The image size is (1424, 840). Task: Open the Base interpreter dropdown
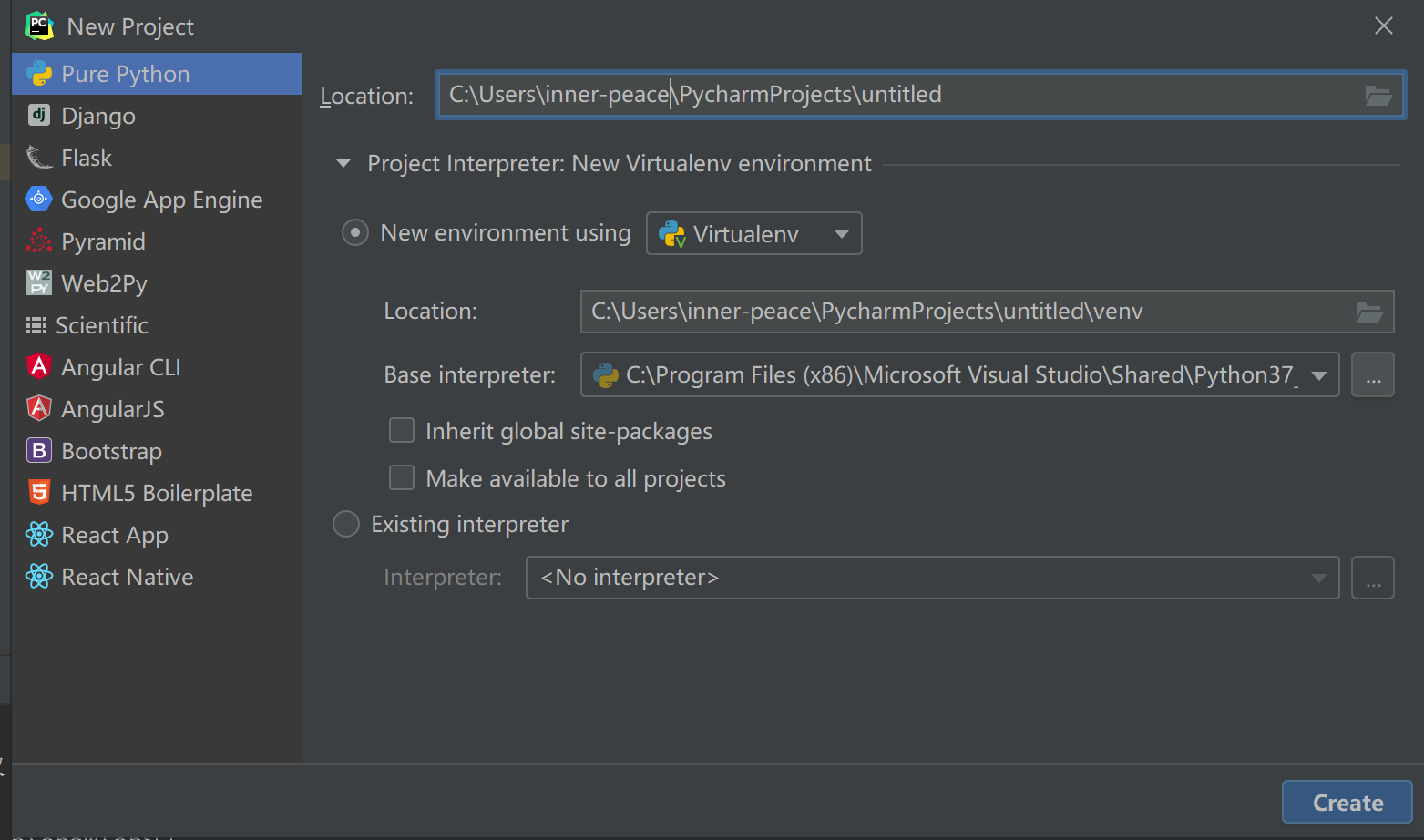click(959, 374)
